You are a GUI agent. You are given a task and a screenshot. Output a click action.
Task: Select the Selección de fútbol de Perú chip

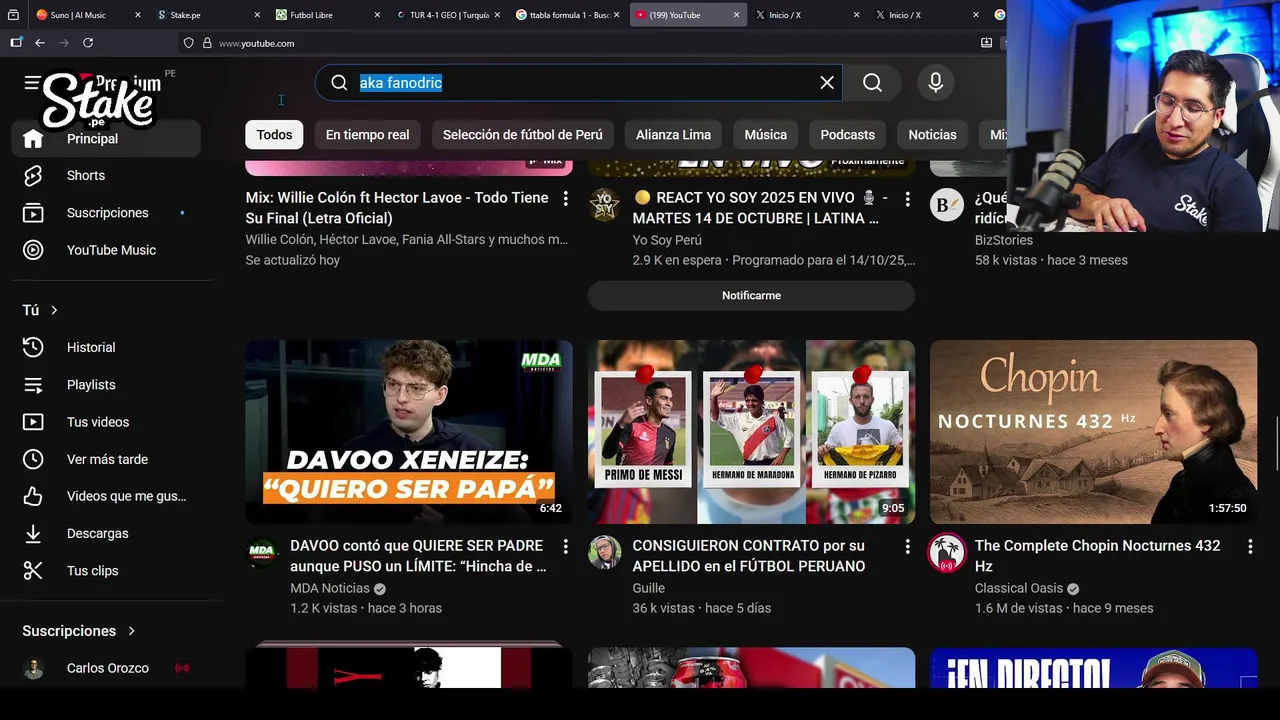[x=523, y=134]
